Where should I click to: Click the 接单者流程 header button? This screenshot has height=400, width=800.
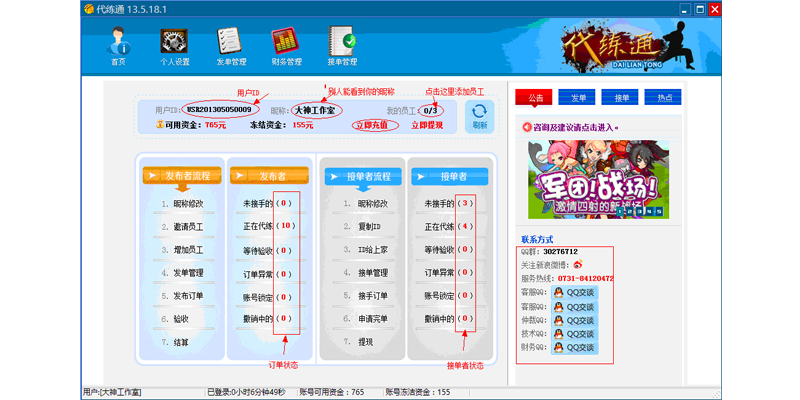(363, 177)
